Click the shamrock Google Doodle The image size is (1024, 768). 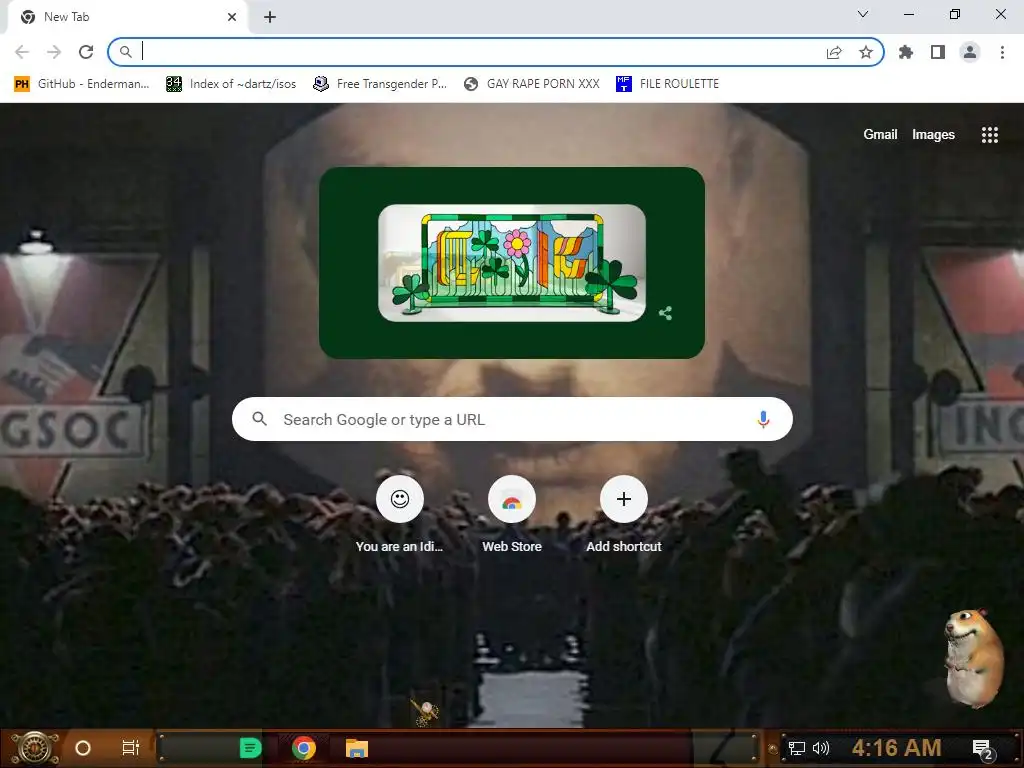pos(511,263)
